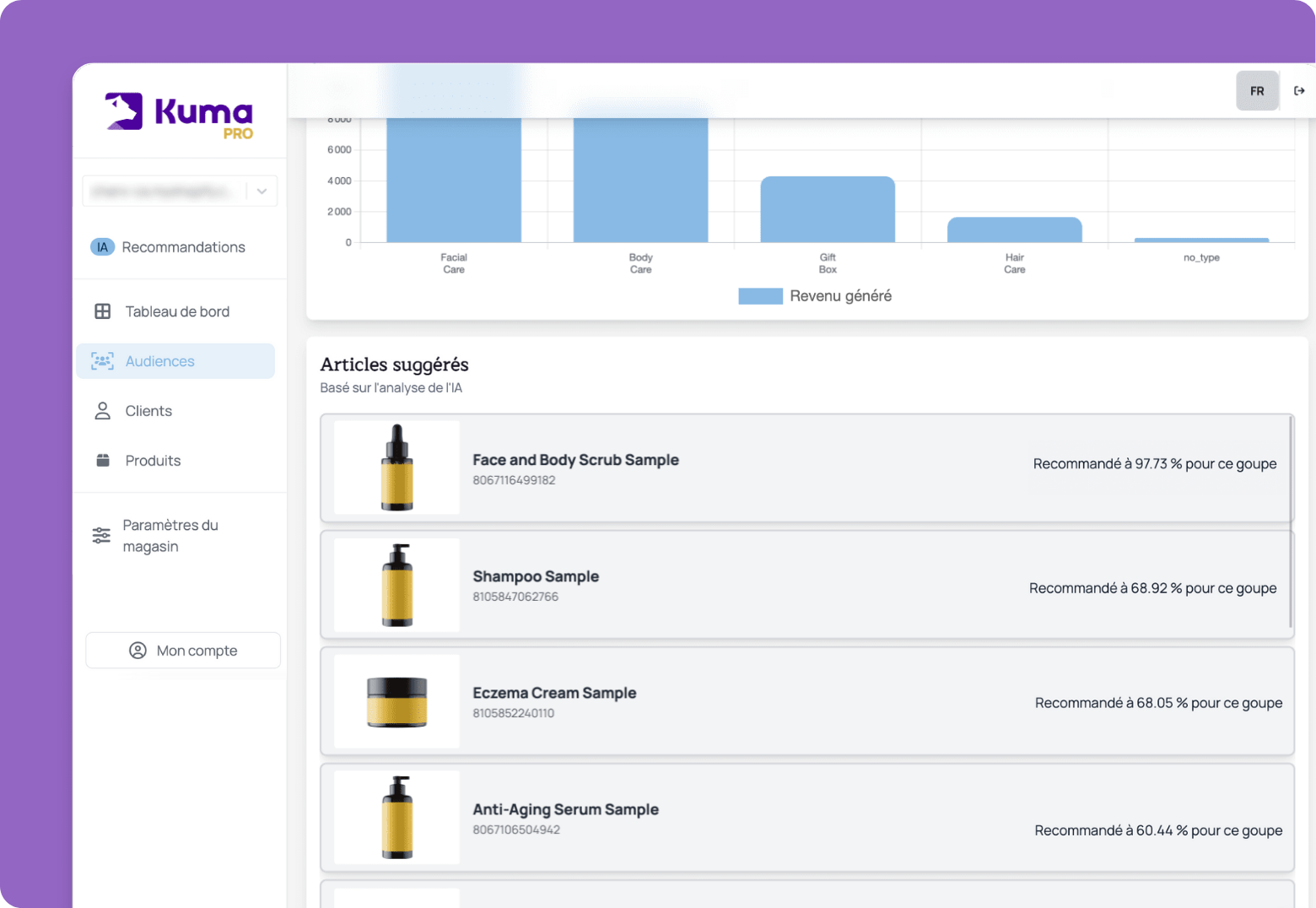Toggle the Revenu généré legend swatch
Viewport: 1316px width, 908px height.
pos(760,296)
